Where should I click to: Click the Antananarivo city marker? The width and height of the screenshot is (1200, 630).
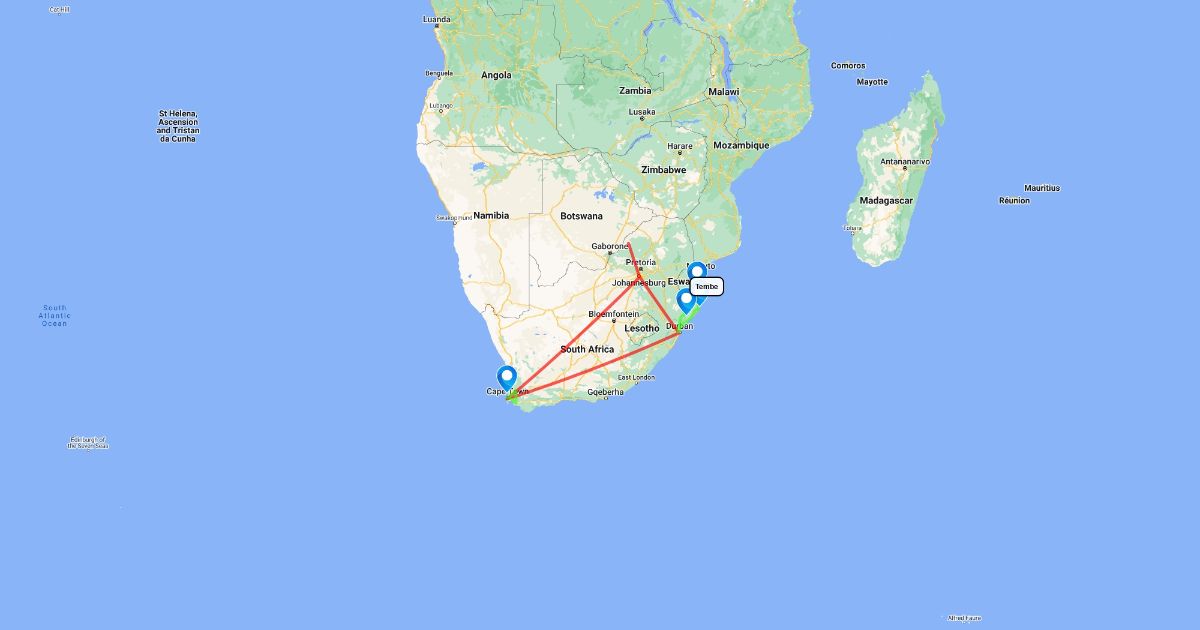905,168
